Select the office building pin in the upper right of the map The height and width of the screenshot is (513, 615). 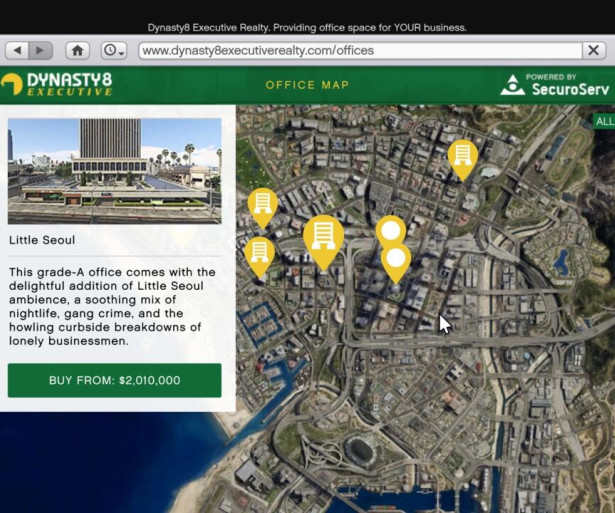click(x=463, y=158)
